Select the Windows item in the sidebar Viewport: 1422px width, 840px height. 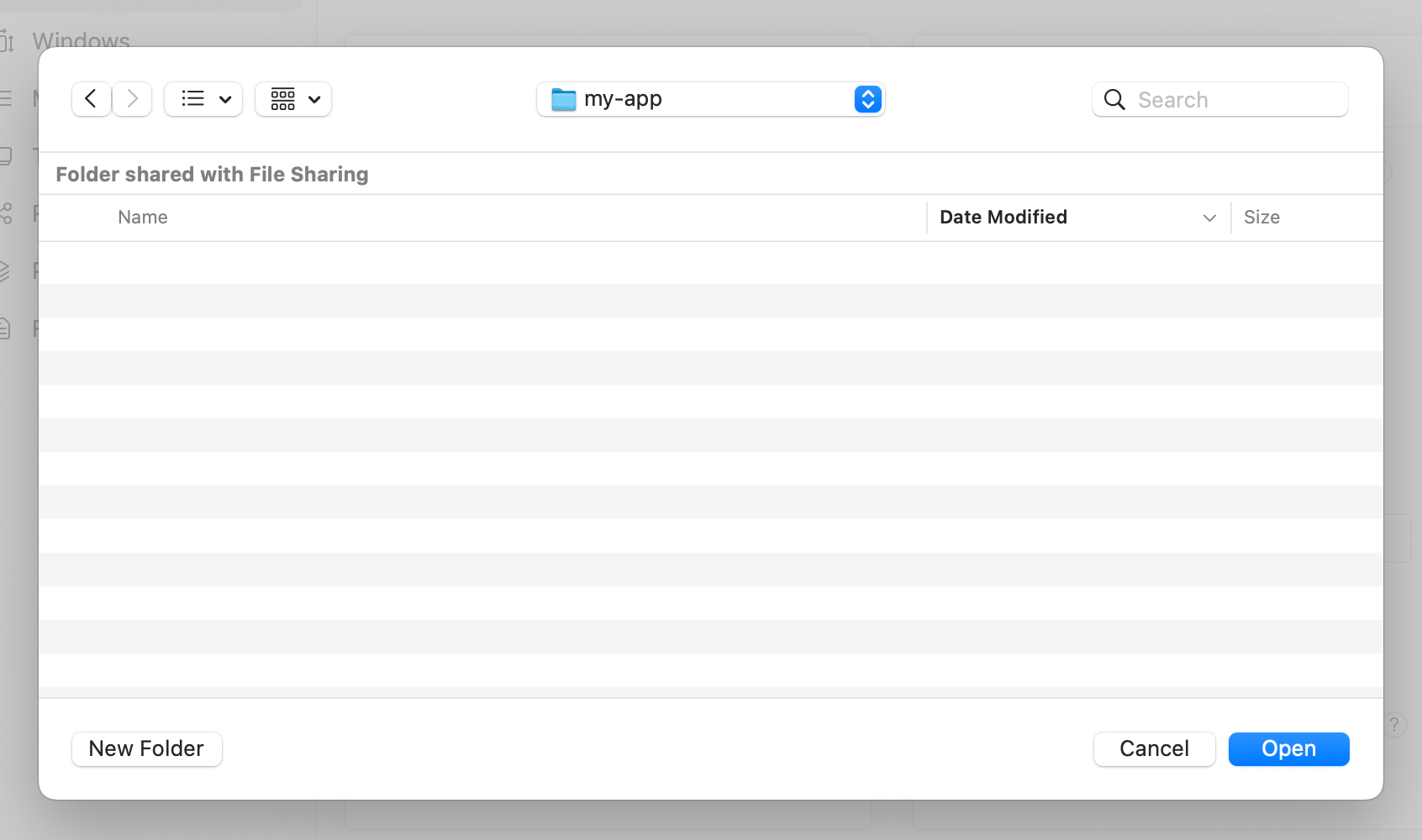(81, 40)
